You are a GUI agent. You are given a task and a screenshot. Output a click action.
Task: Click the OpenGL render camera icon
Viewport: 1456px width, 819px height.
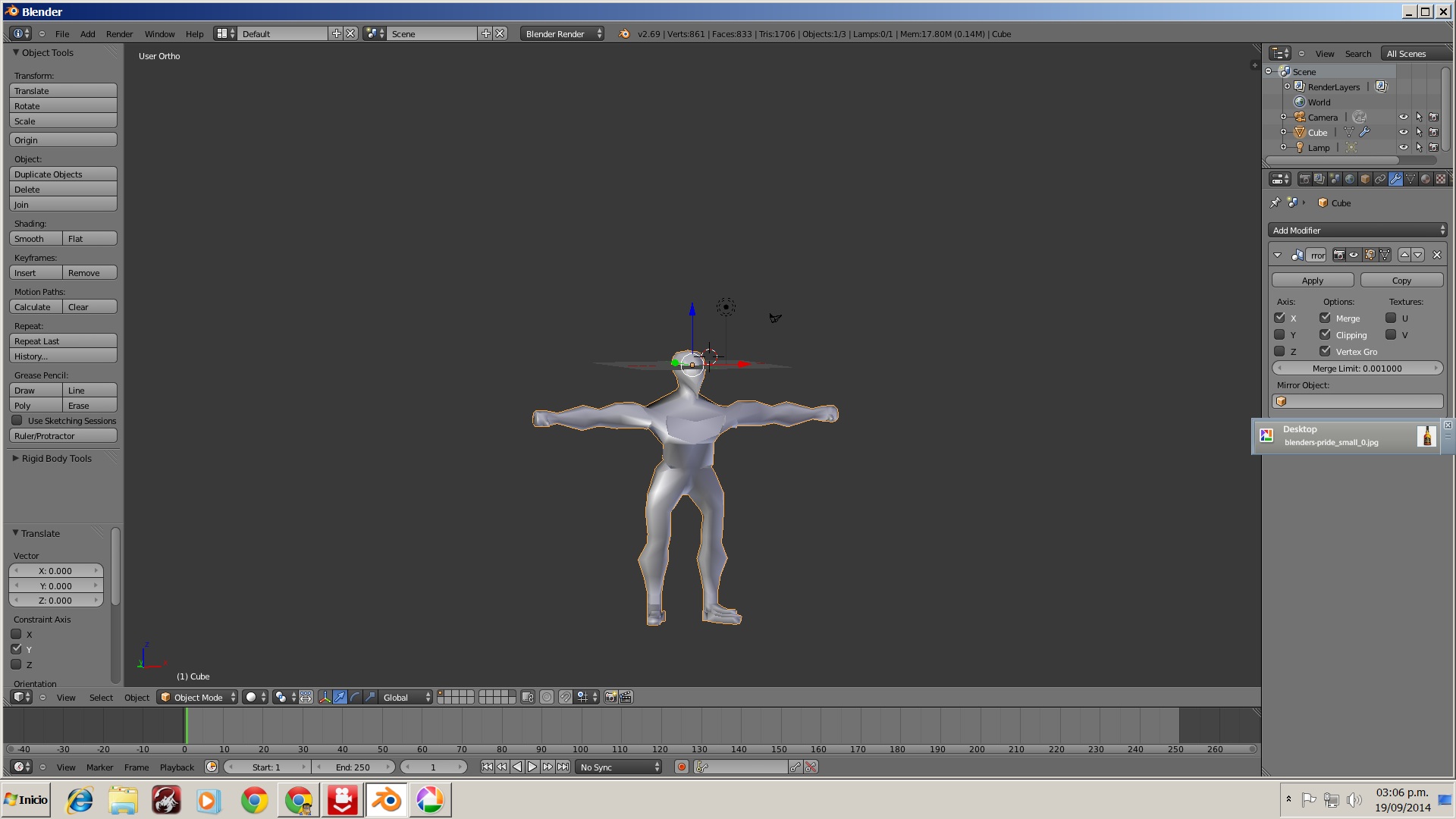point(610,698)
